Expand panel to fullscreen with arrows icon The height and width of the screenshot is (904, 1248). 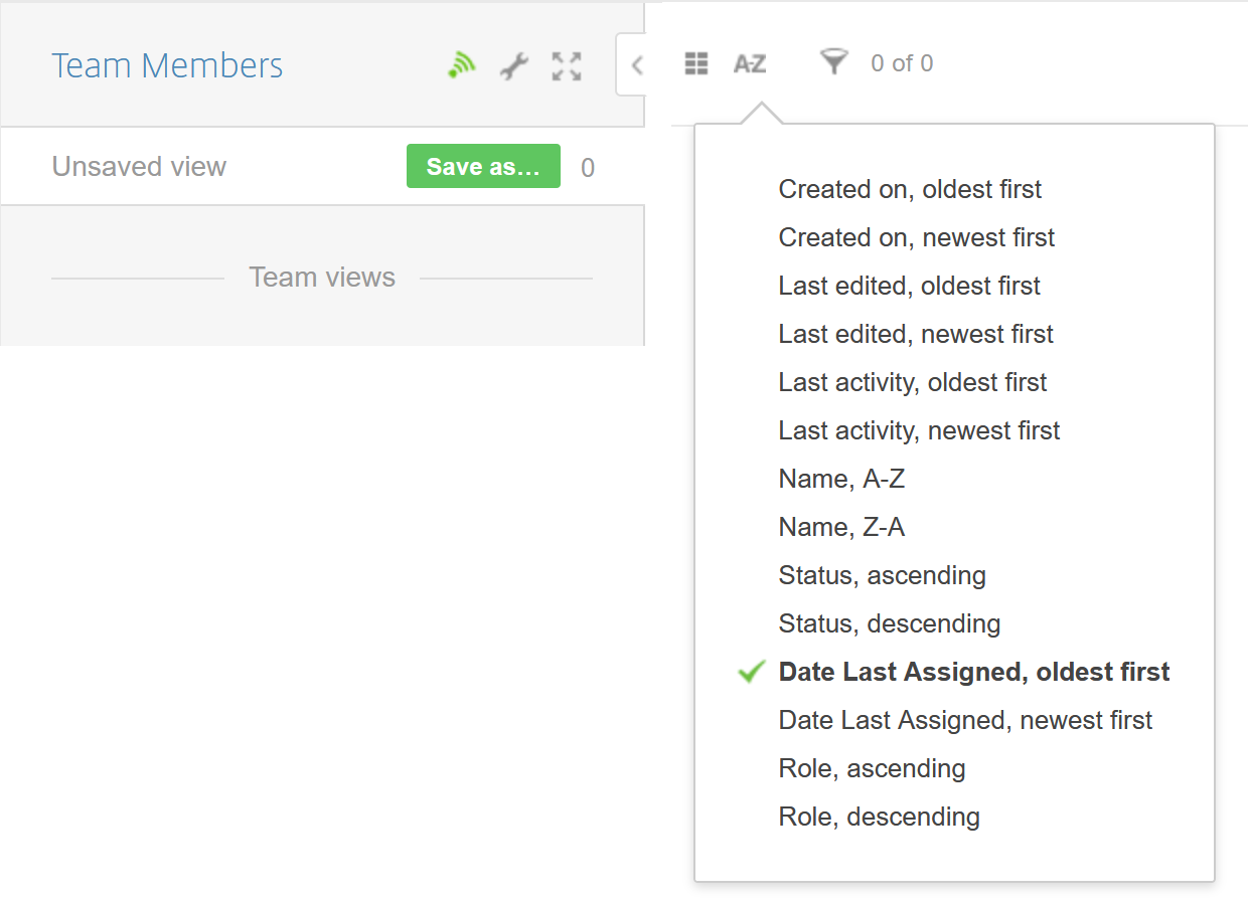[566, 65]
